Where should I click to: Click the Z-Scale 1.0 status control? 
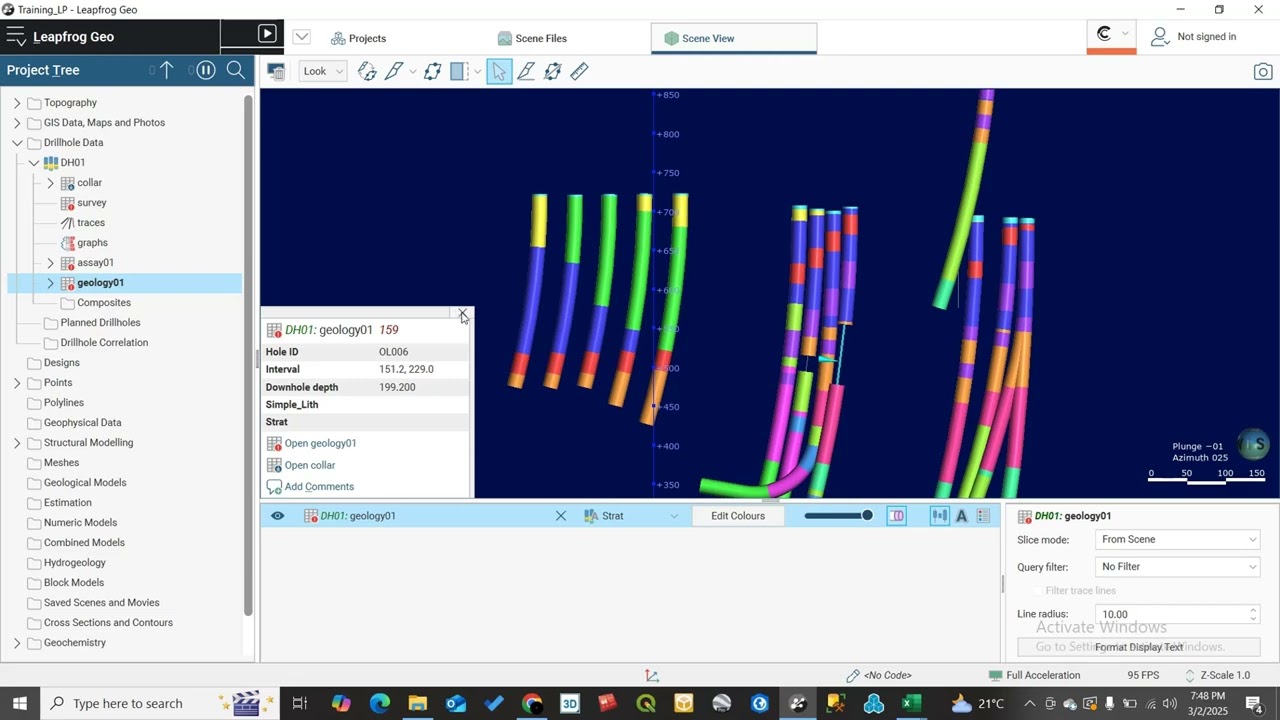coord(1217,676)
